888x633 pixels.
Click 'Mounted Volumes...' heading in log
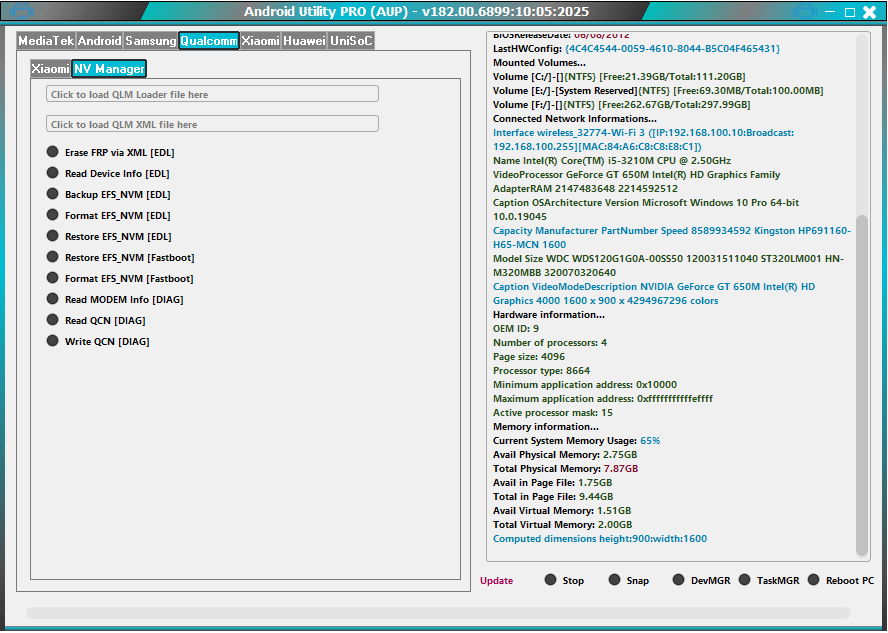tap(539, 62)
